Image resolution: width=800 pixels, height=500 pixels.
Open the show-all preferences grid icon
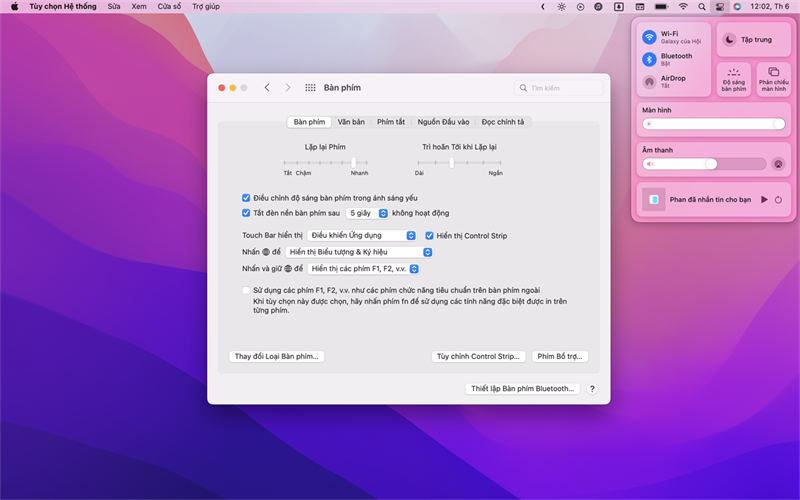point(310,88)
